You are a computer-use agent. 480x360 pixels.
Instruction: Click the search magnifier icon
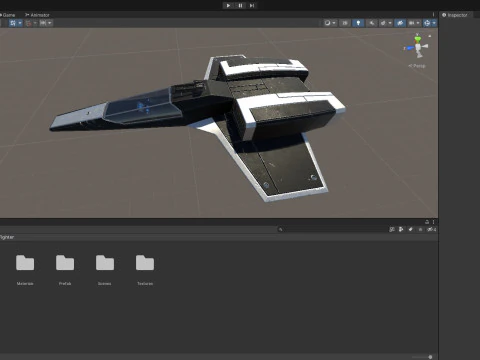[280, 229]
